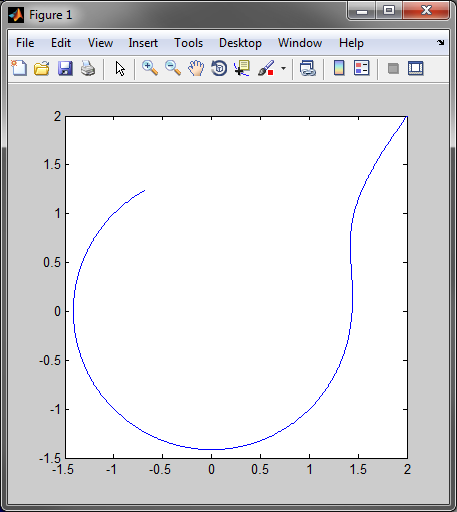Open a file with the folder icon

[x=42, y=68]
